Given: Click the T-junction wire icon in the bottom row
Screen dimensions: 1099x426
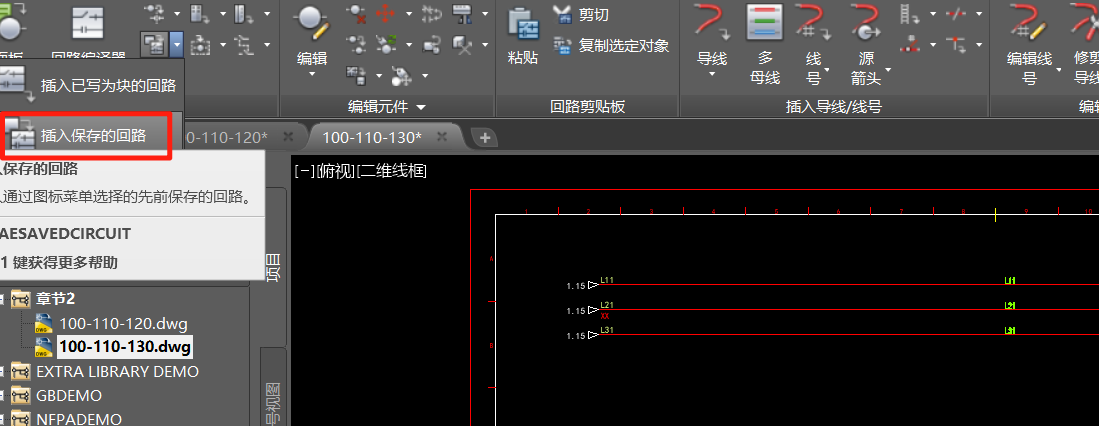Looking at the screenshot, I should tap(956, 45).
